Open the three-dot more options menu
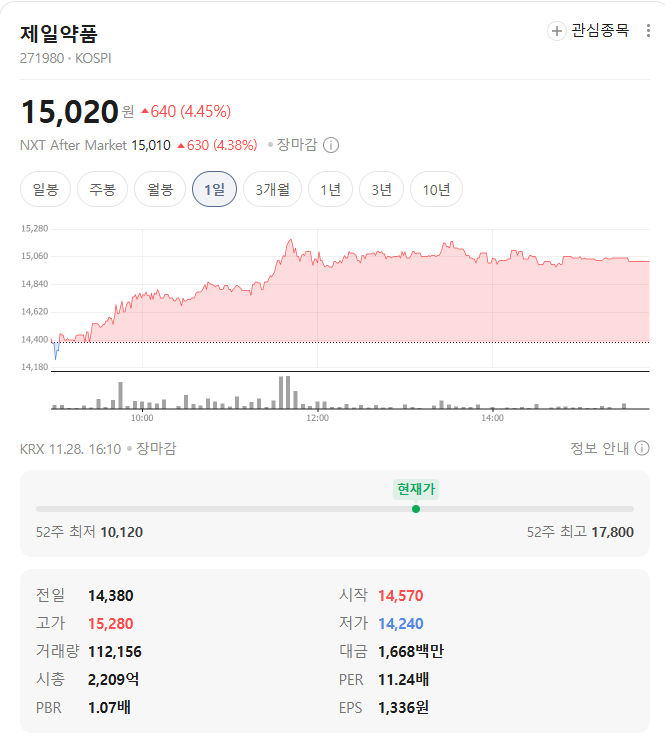665x737 pixels. [x=648, y=31]
